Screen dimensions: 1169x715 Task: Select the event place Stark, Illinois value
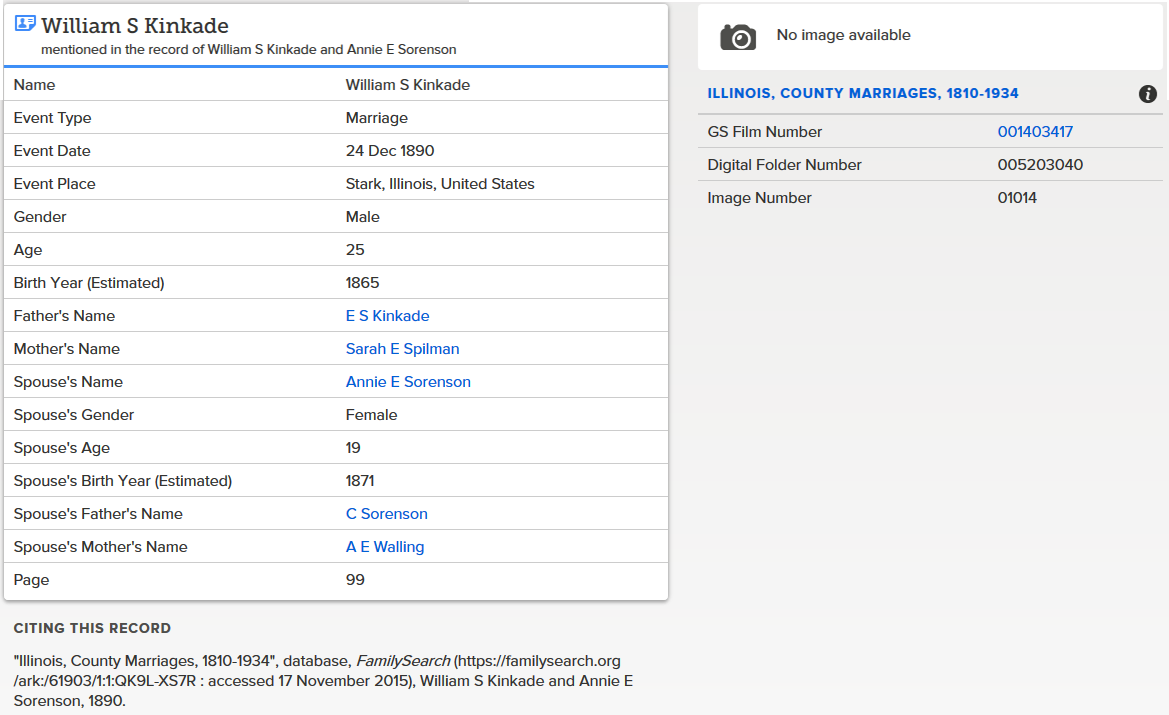440,184
